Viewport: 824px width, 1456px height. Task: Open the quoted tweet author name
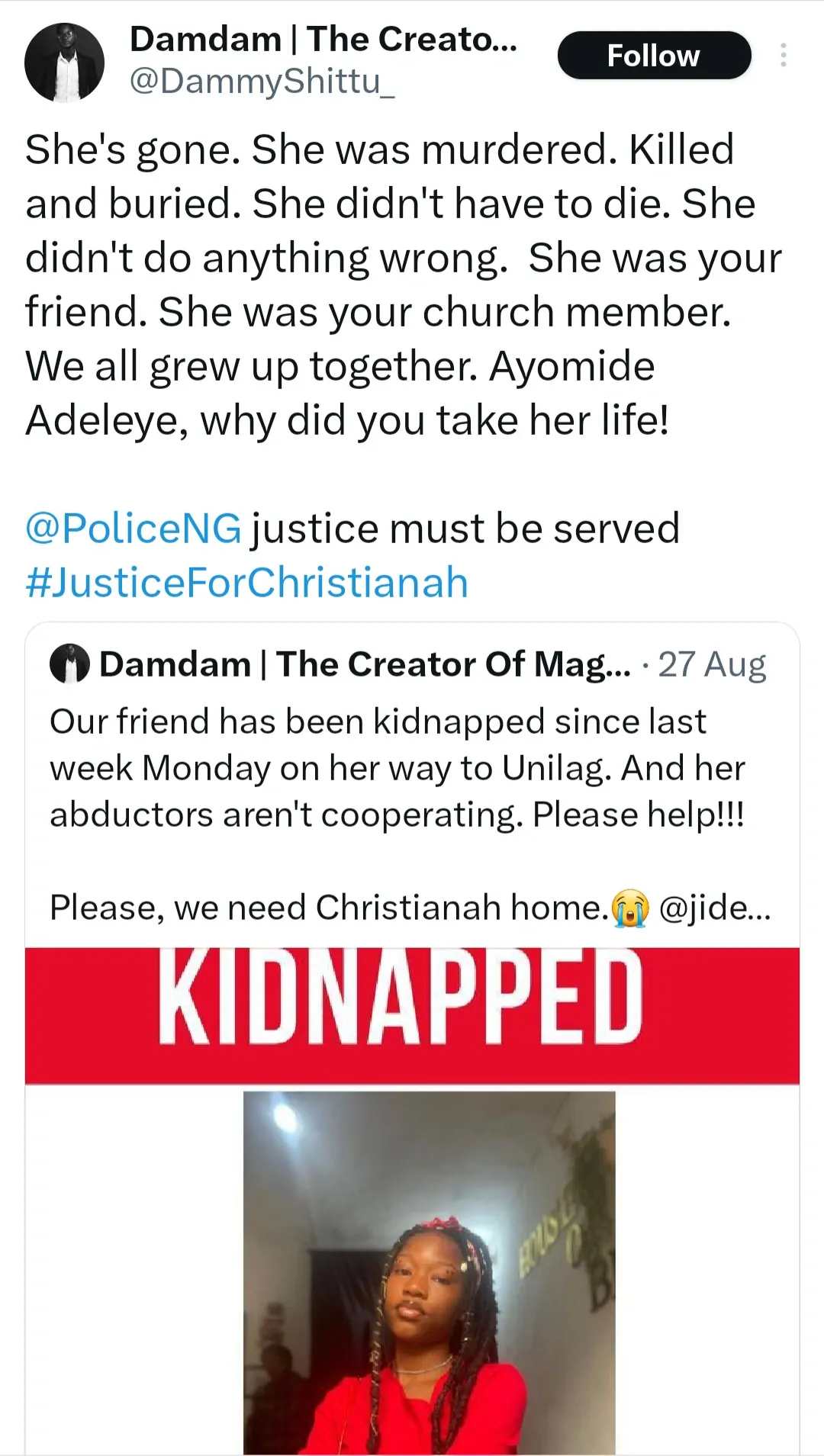pyautogui.click(x=365, y=664)
